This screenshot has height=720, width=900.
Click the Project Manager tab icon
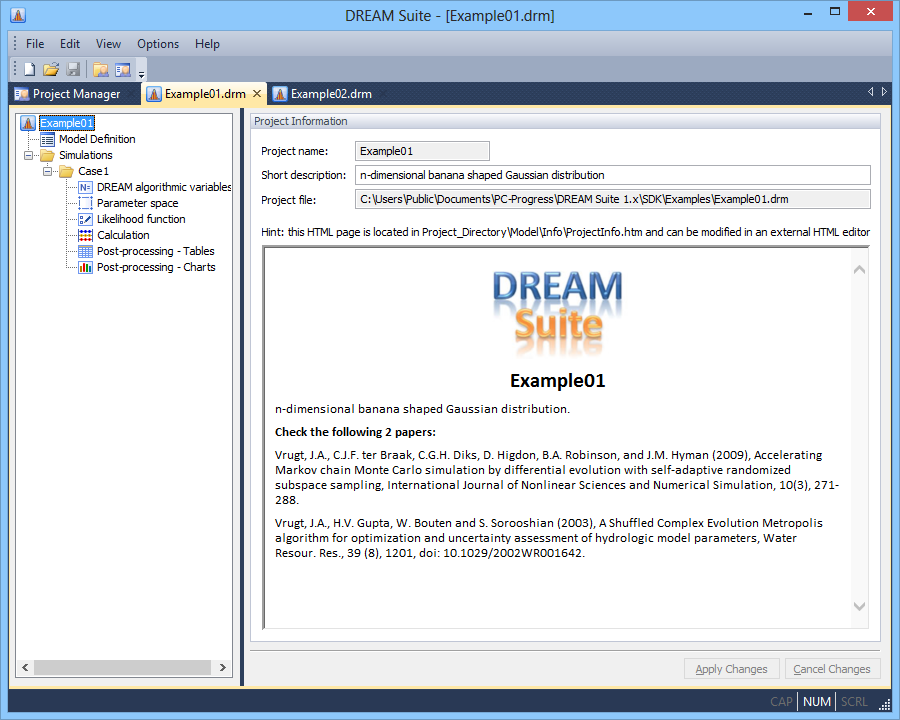(x=22, y=94)
